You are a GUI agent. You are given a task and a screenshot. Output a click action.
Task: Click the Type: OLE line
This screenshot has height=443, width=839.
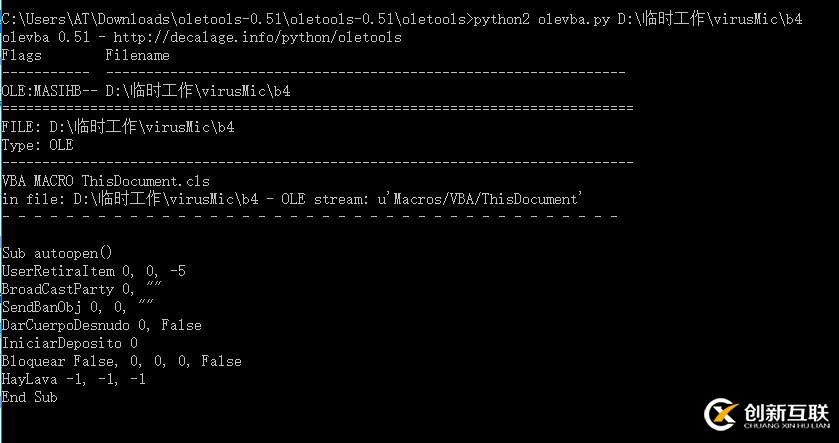pos(37,145)
